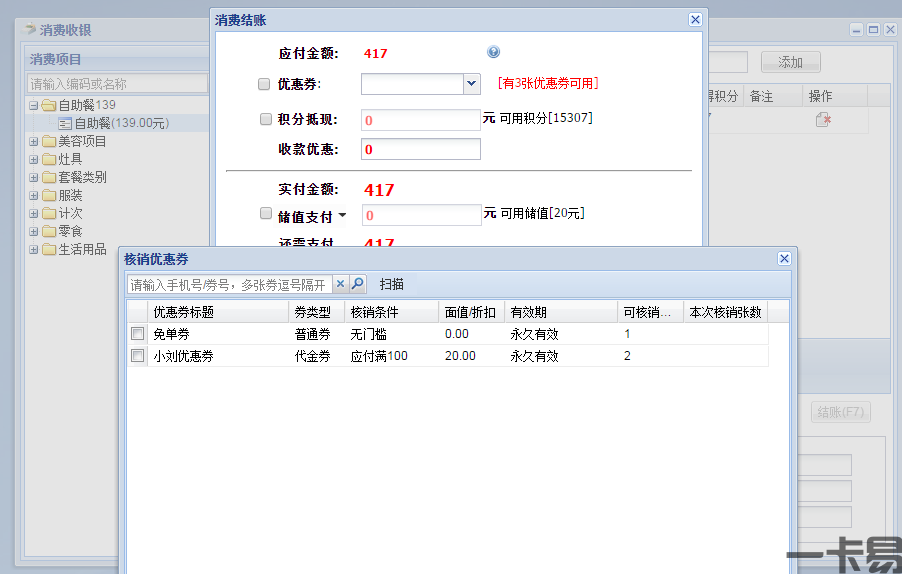Expand the 美容项目 tree node
The image size is (902, 574).
[33, 141]
